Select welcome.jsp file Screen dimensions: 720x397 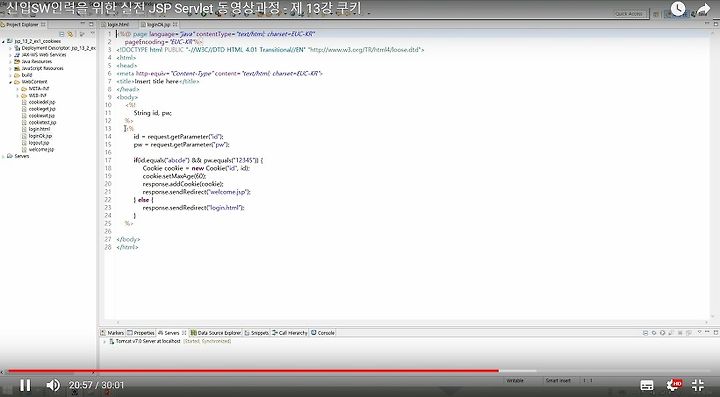(41, 149)
